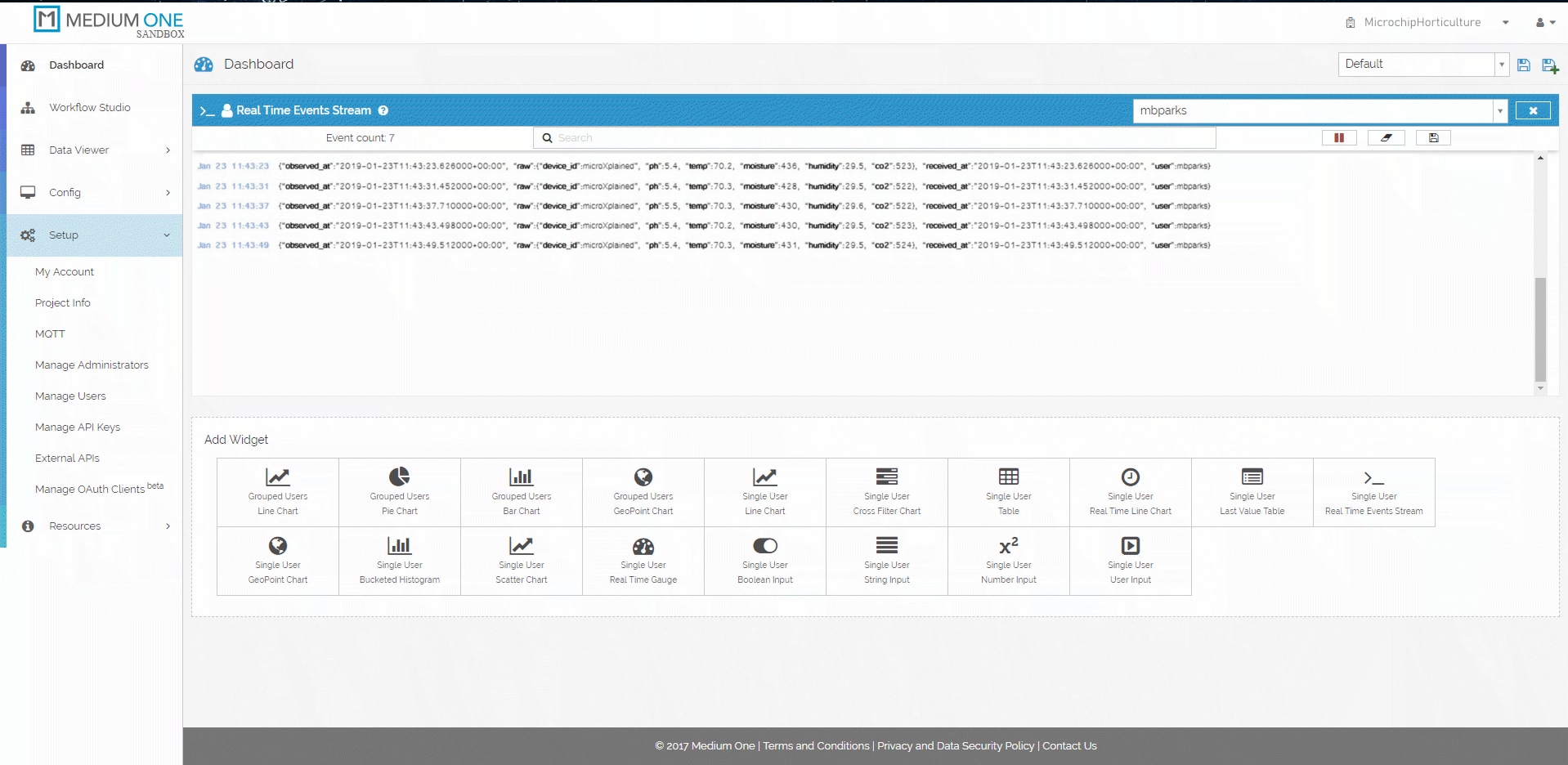The height and width of the screenshot is (765, 1568).
Task: Expand the Data Viewer section
Action: [93, 150]
